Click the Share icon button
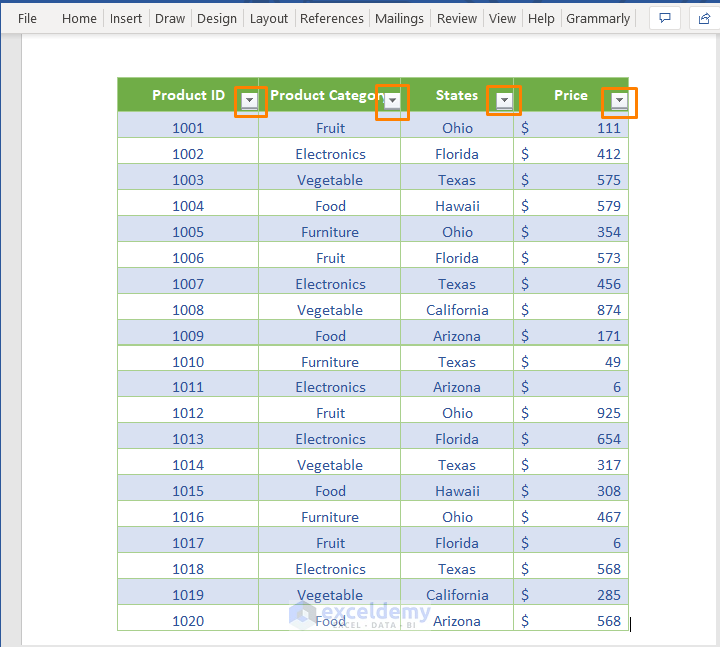The height and width of the screenshot is (647, 720). (704, 18)
